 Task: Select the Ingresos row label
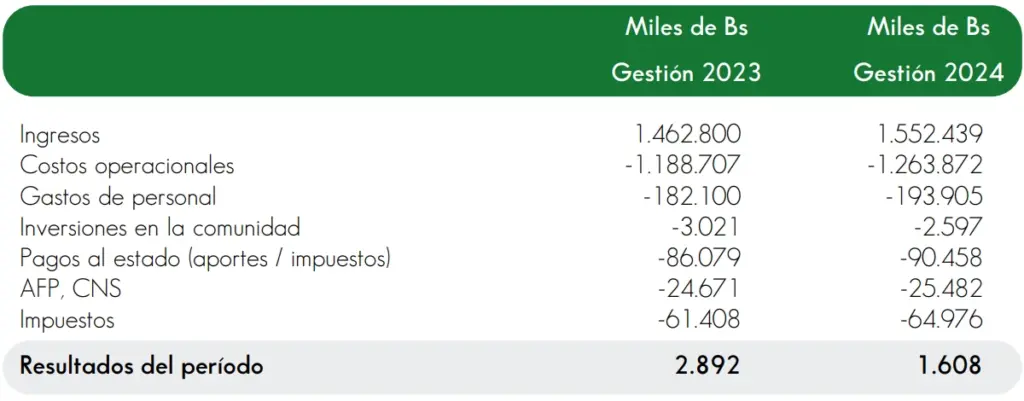[x=60, y=135]
